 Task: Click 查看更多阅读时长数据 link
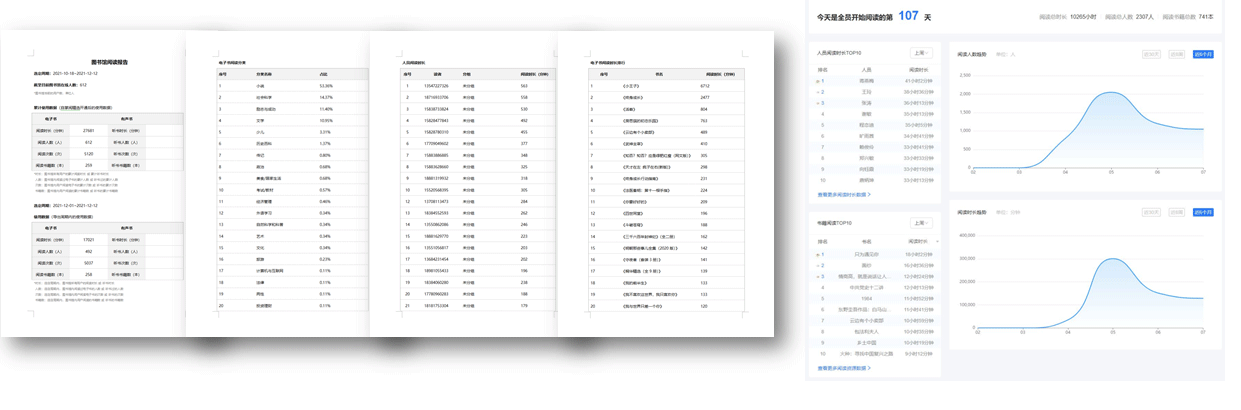[844, 195]
